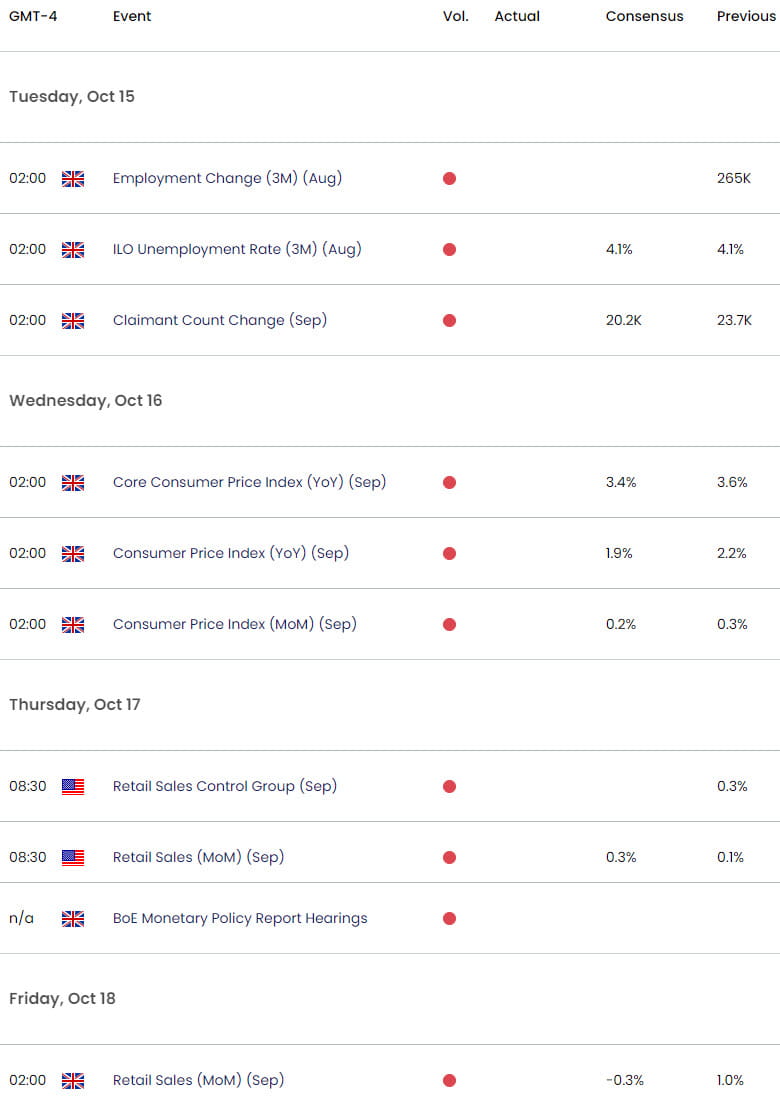Click the UK flag next to Consumer Price Index (YoY)
This screenshot has width=780, height=1103.
[72, 553]
